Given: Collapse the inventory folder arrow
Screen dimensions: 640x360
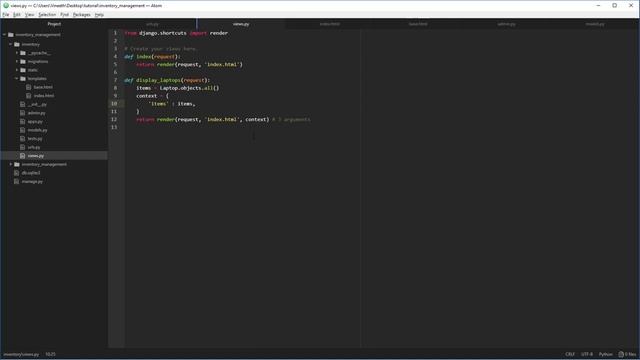Looking at the screenshot, I should [x=11, y=44].
